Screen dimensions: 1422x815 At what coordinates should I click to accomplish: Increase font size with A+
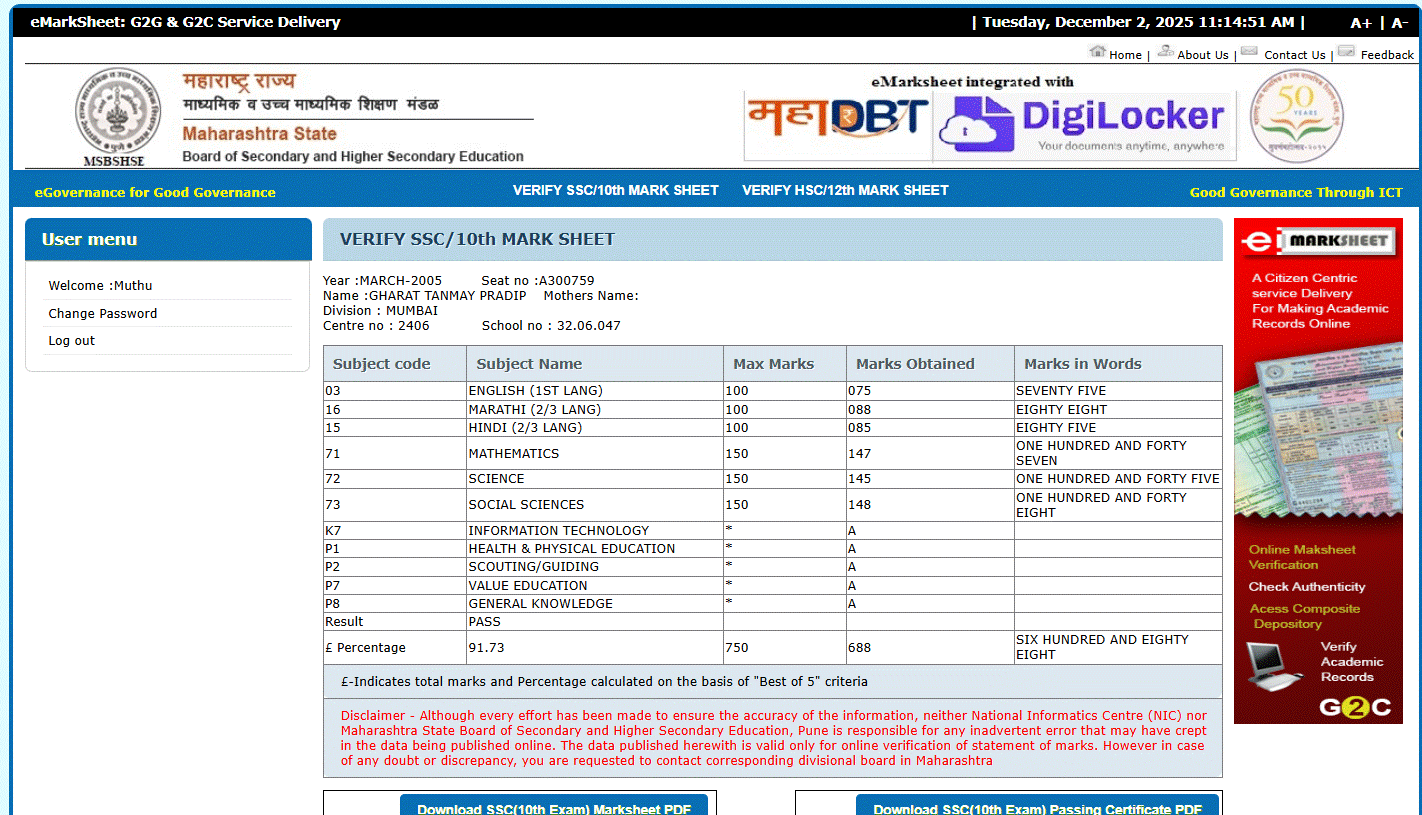coord(1361,23)
